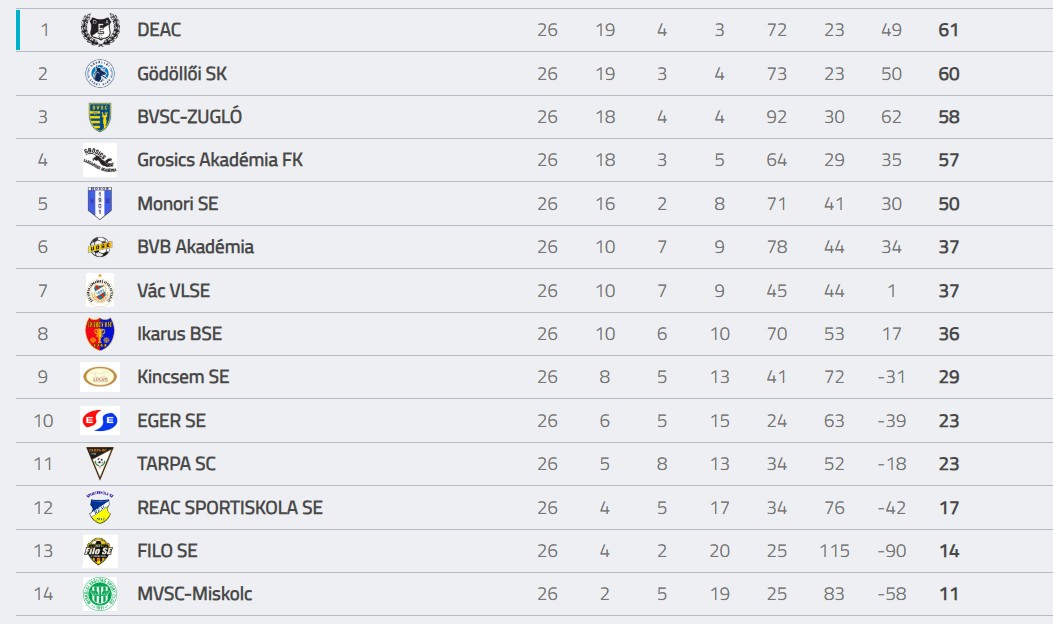Select the MVSC-Miskolc team name
1053x624 pixels.
click(x=195, y=594)
